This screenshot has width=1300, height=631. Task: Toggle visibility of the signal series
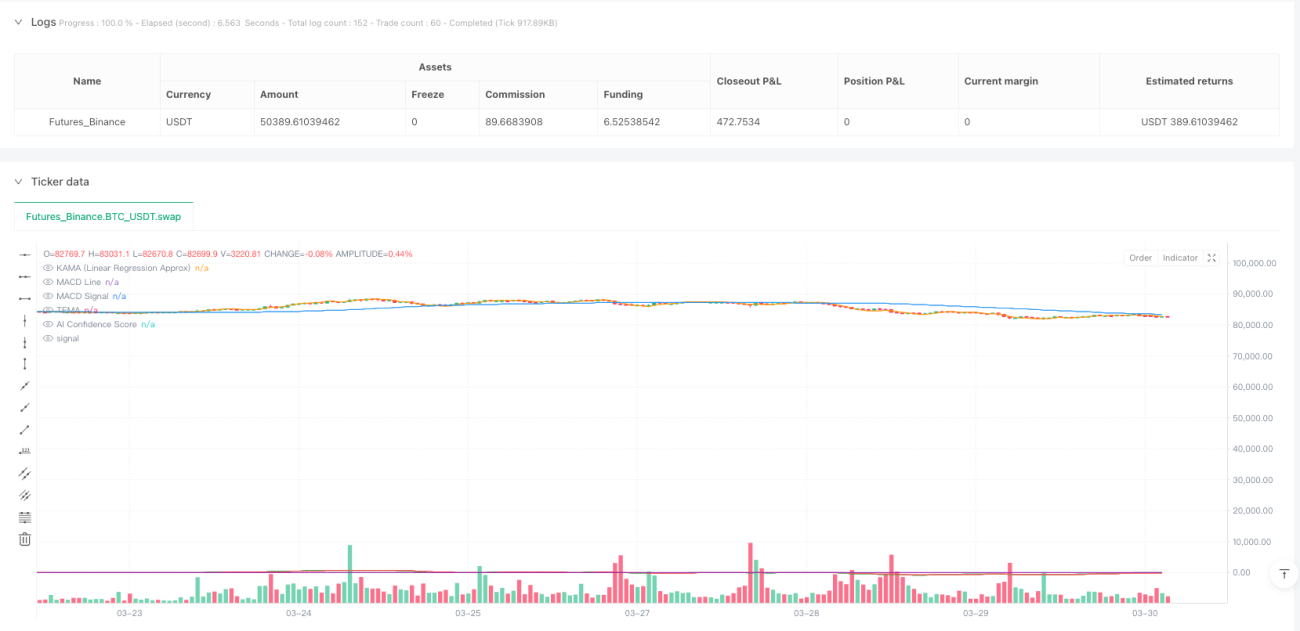(x=48, y=338)
